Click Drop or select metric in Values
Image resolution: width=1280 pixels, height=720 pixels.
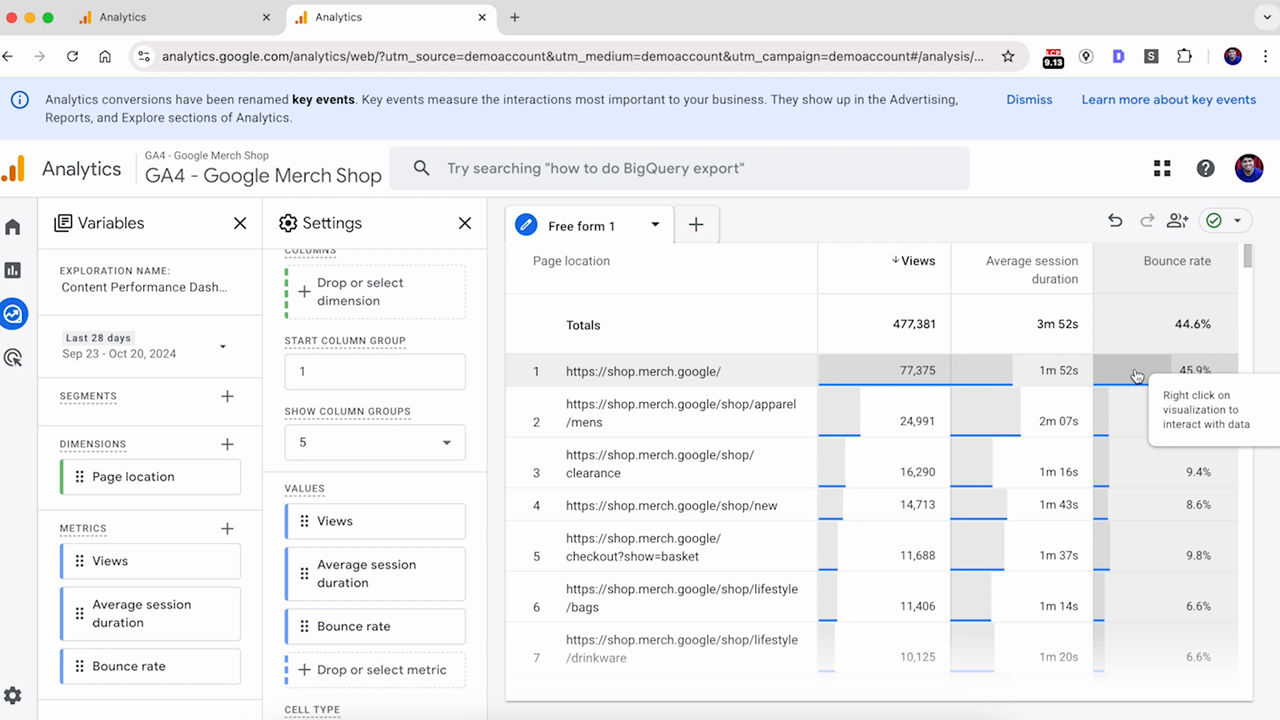375,670
